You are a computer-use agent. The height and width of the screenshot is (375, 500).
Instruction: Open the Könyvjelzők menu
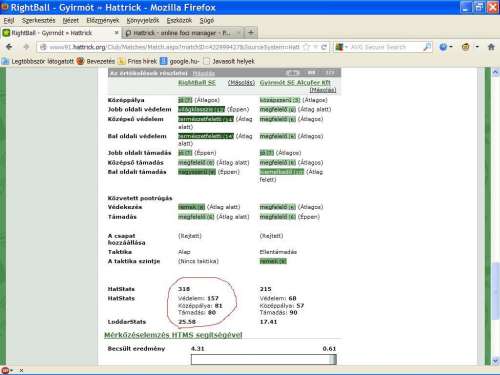(x=143, y=21)
